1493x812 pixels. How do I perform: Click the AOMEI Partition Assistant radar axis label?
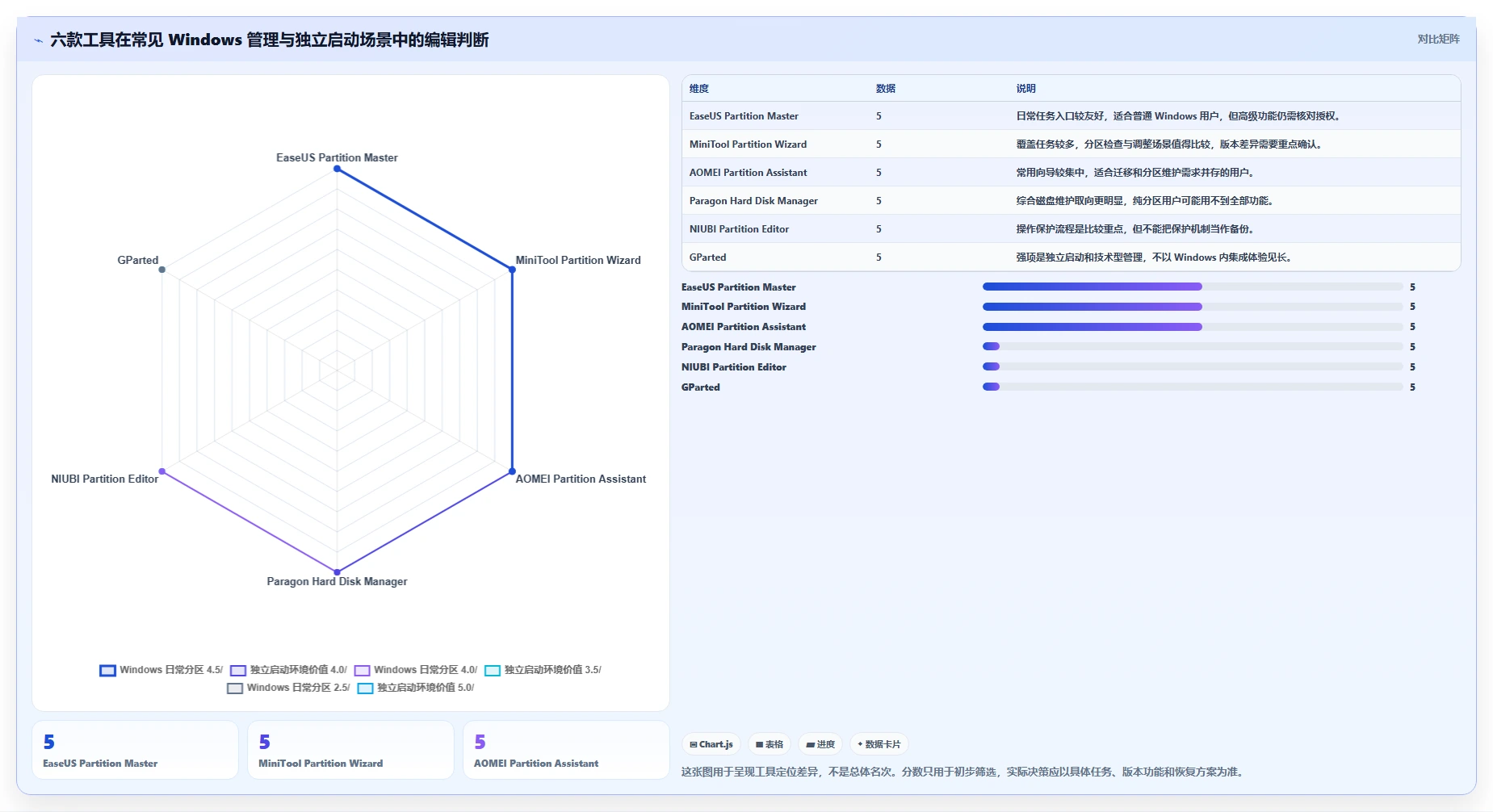(581, 479)
